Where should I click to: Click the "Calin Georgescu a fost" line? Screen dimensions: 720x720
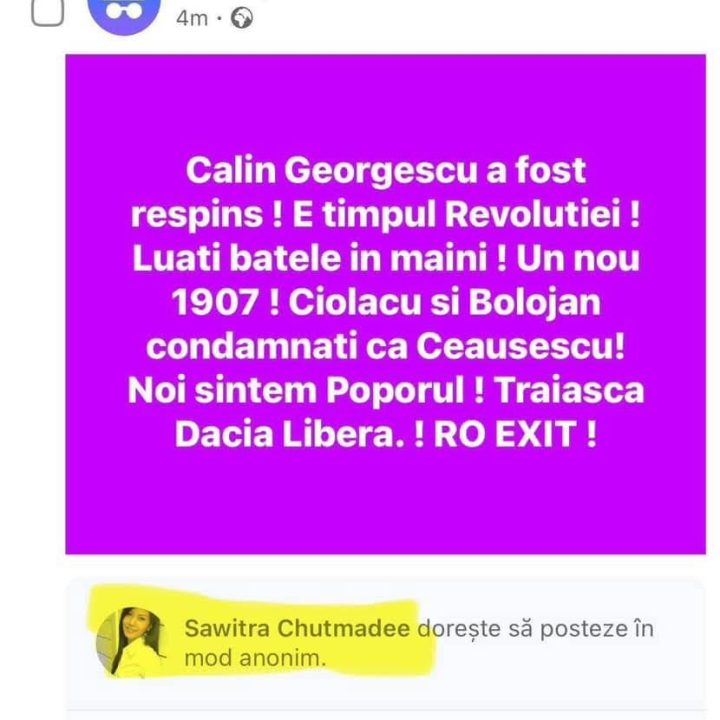tap(386, 171)
